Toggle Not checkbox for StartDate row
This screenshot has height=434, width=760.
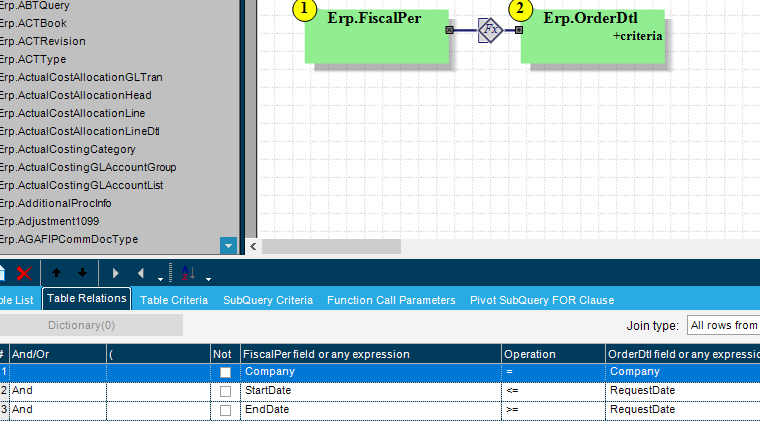pyautogui.click(x=225, y=391)
